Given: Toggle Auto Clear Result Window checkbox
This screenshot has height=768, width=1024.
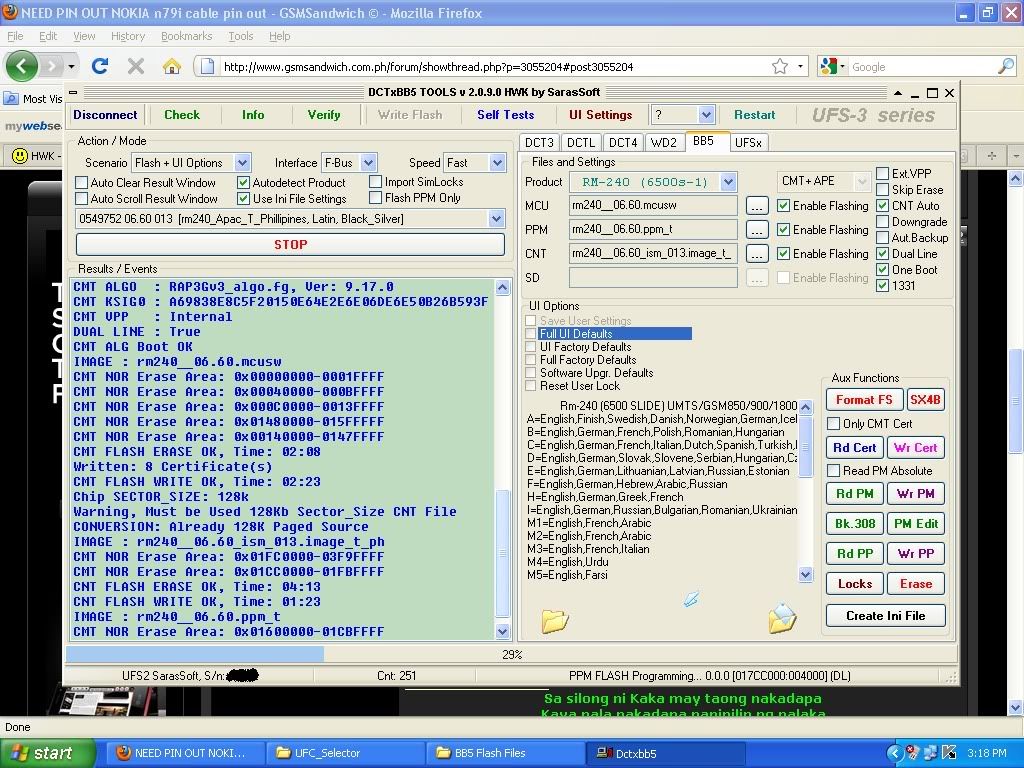Looking at the screenshot, I should (82, 182).
